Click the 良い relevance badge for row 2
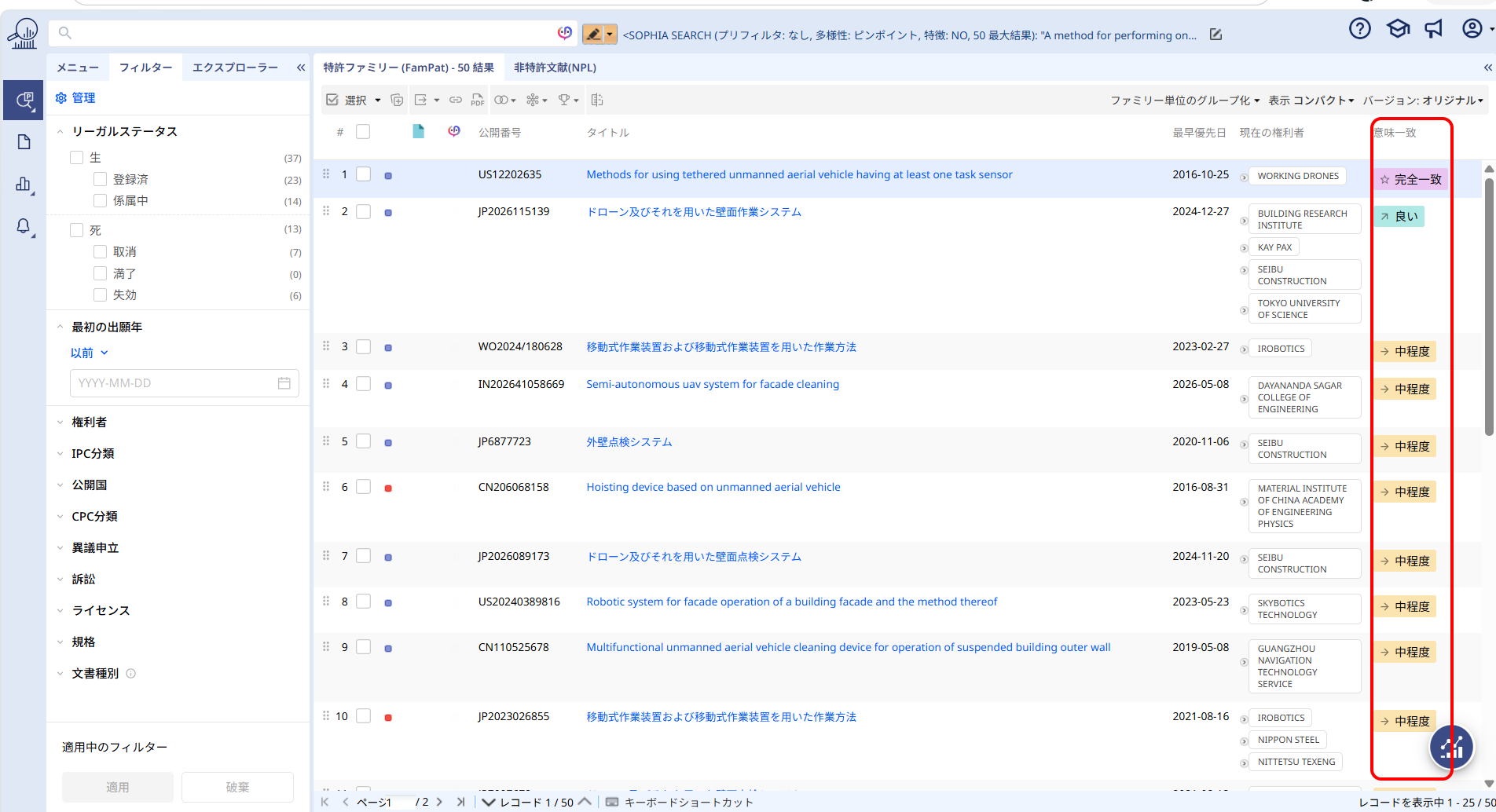This screenshot has width=1496, height=812. [1399, 217]
